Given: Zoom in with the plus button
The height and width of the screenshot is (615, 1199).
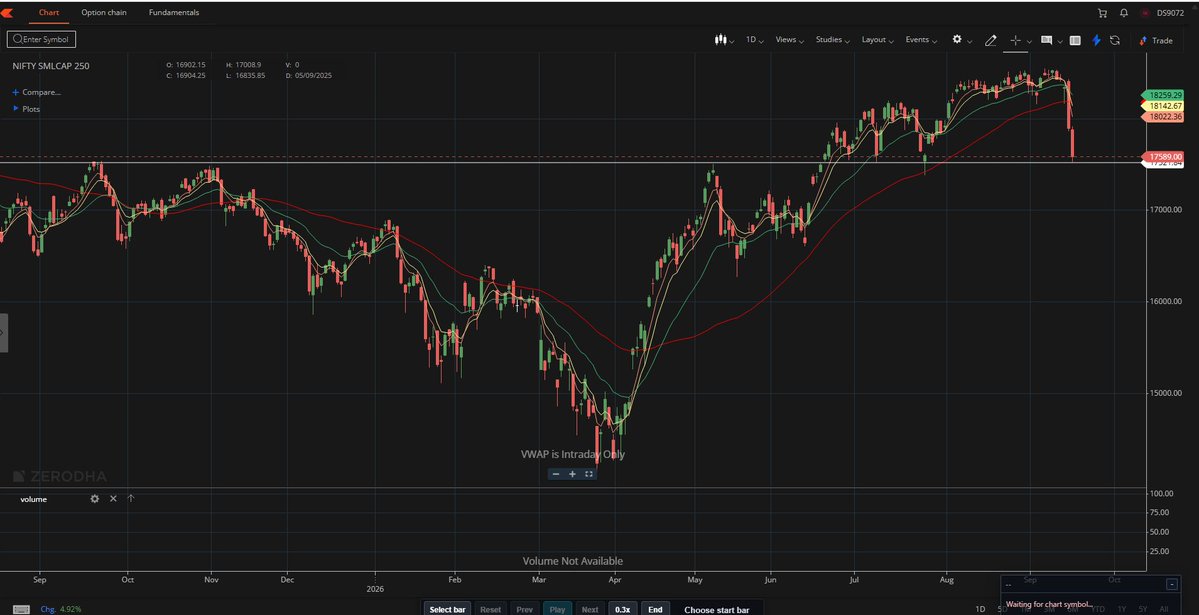Looking at the screenshot, I should pos(572,474).
